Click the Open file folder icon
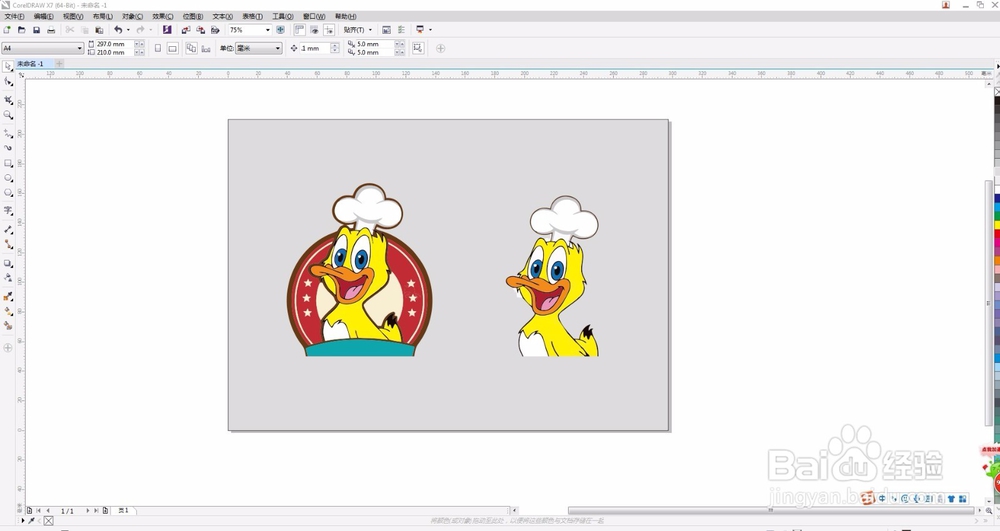 click(x=22, y=30)
